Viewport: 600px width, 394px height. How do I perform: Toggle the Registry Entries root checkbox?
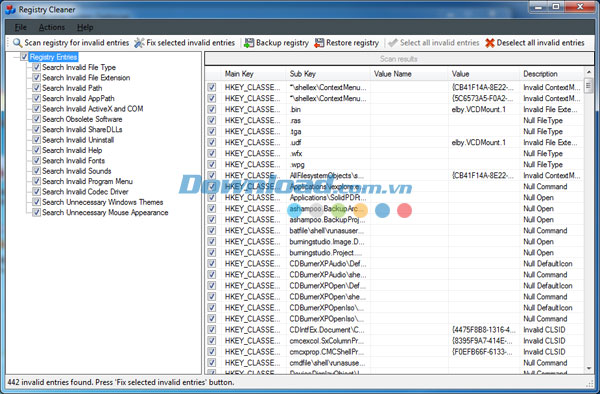(x=24, y=57)
